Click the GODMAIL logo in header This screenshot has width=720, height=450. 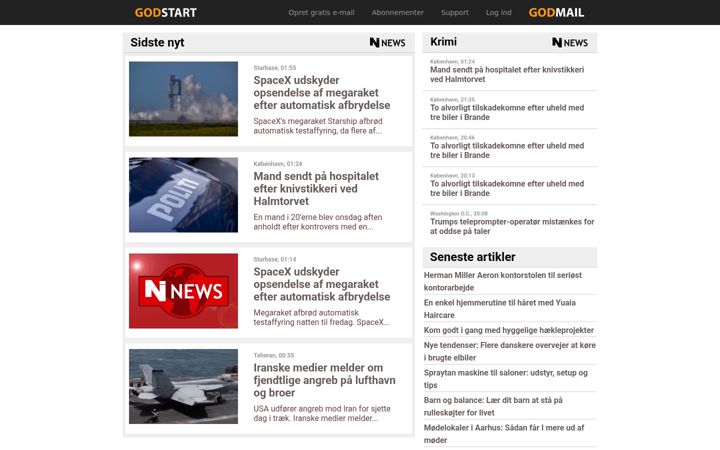556,12
